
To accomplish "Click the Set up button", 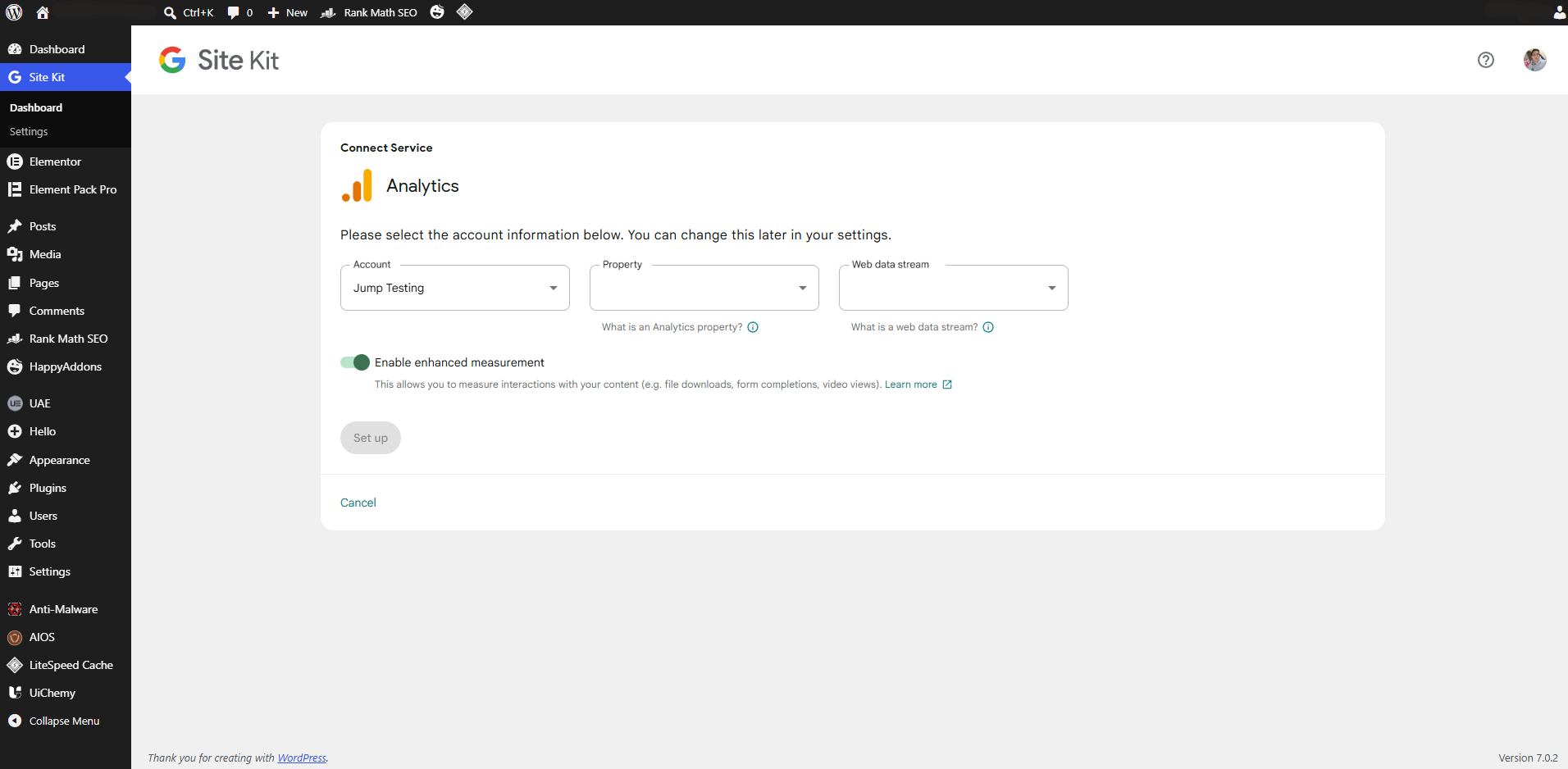I will [x=371, y=438].
